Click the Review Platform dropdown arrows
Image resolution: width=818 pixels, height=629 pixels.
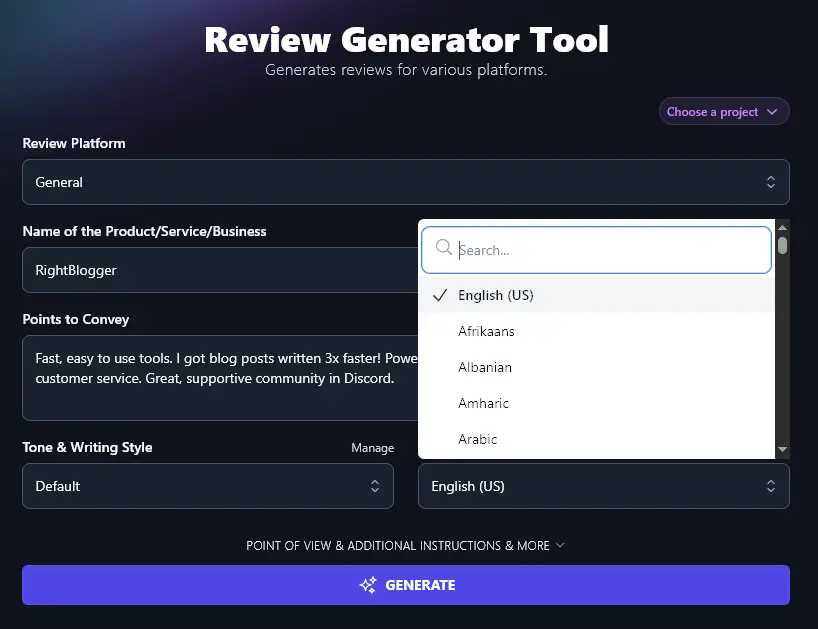(x=770, y=182)
